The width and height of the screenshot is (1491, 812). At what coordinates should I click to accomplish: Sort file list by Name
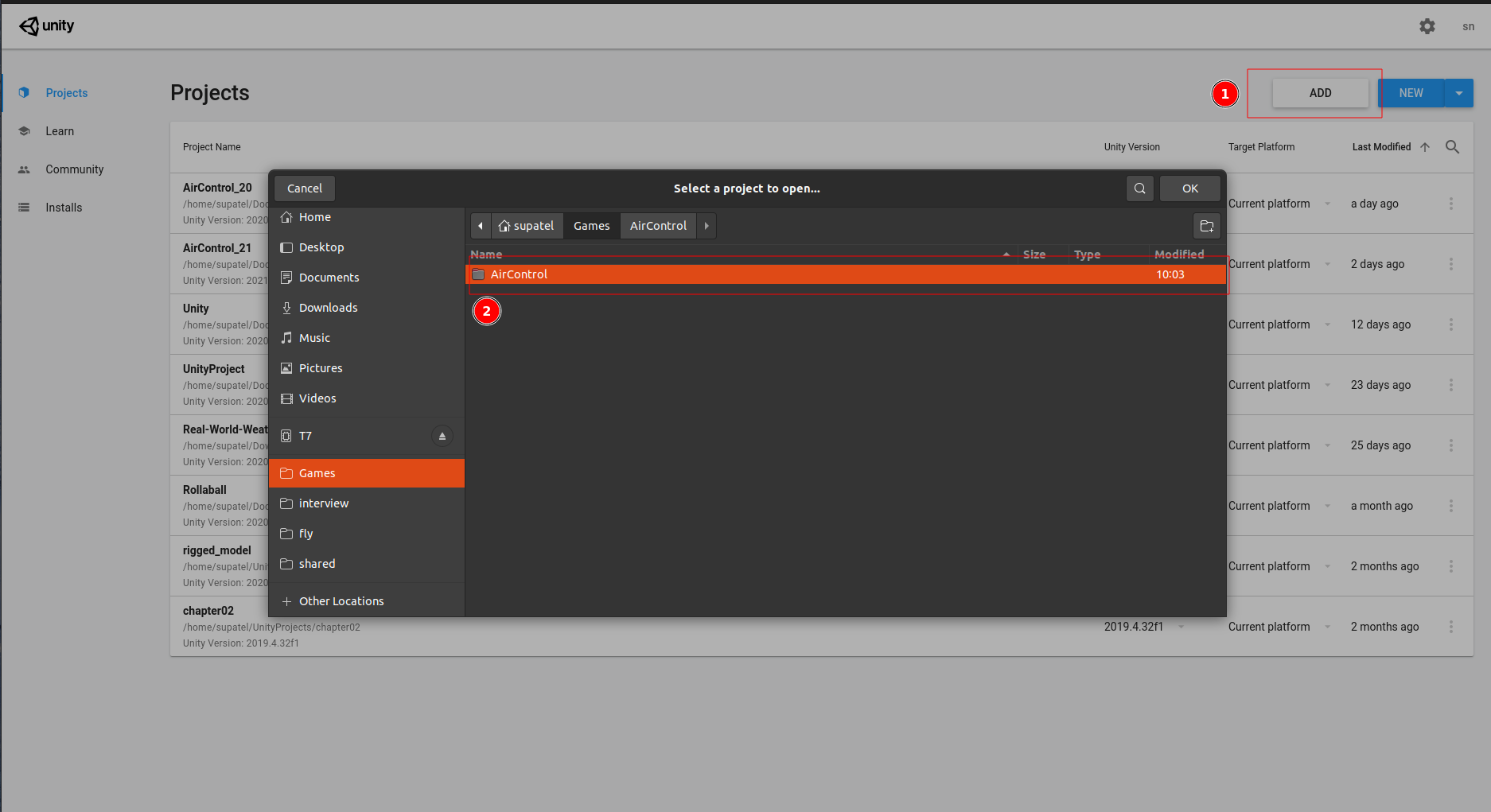click(740, 254)
